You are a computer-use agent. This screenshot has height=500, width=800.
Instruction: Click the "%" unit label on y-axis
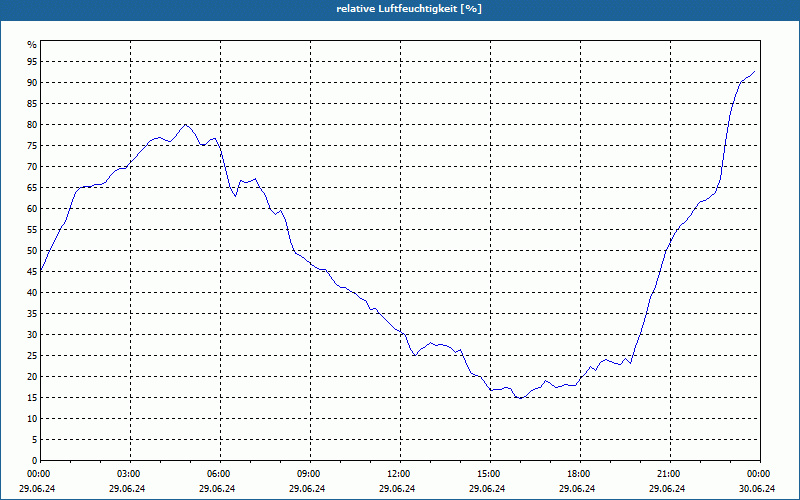pyautogui.click(x=32, y=45)
